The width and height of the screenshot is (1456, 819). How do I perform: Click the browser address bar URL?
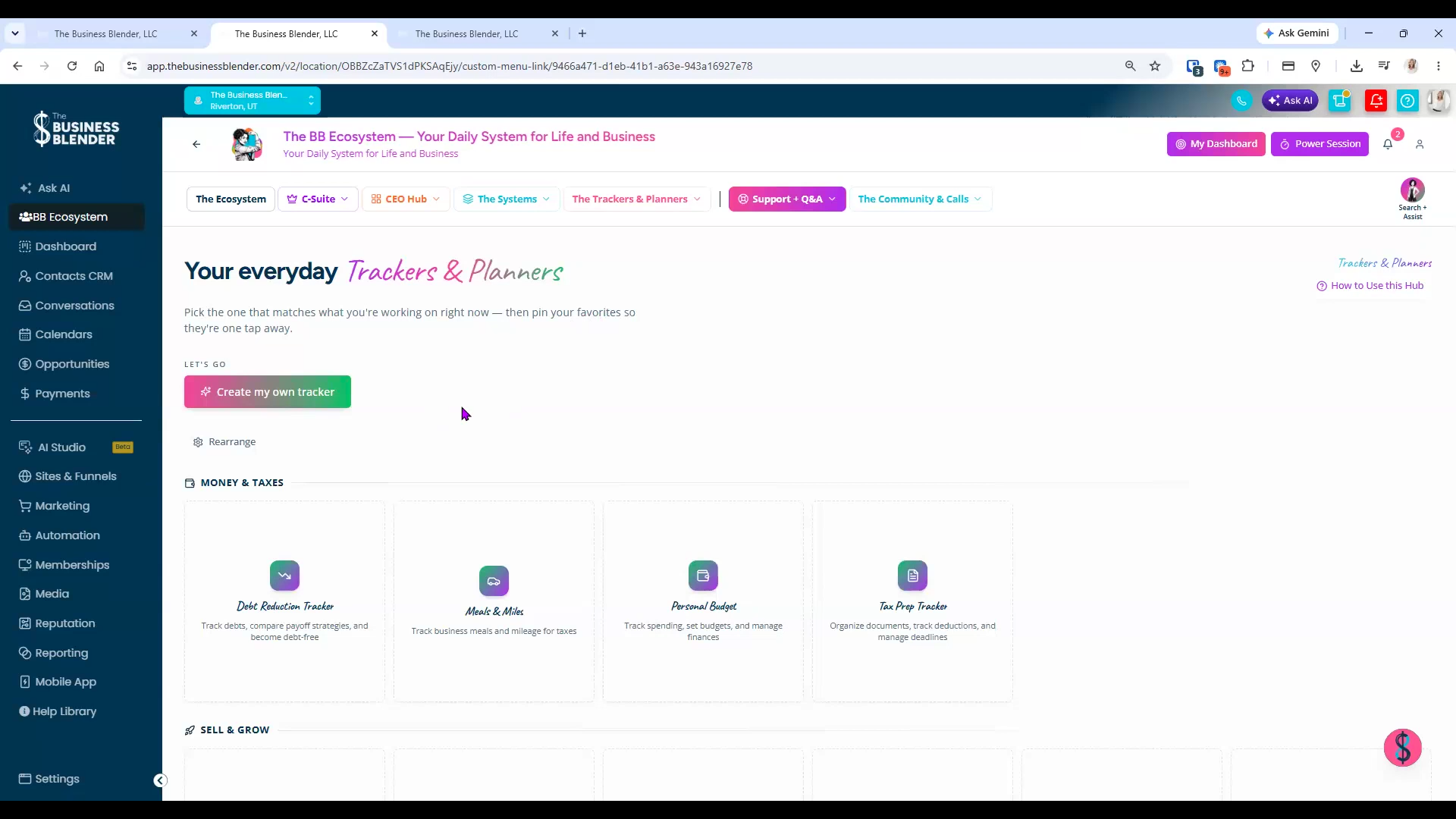coord(450,66)
